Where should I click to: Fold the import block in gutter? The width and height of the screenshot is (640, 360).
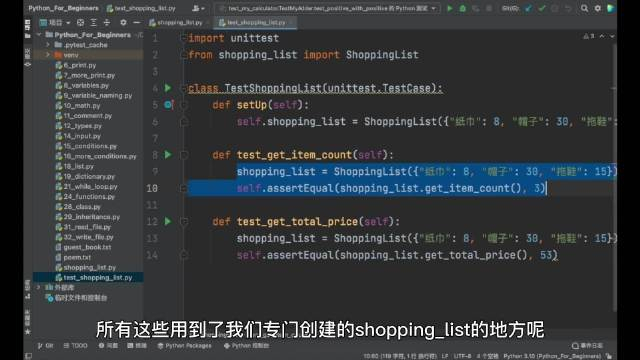click(183, 38)
